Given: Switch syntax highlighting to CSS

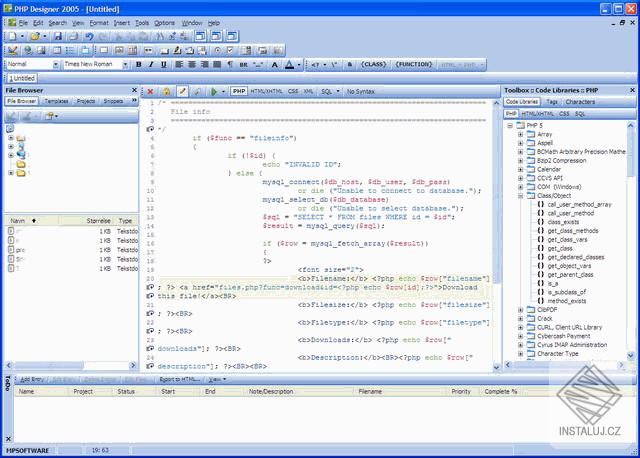Looking at the screenshot, I should click(x=293, y=91).
